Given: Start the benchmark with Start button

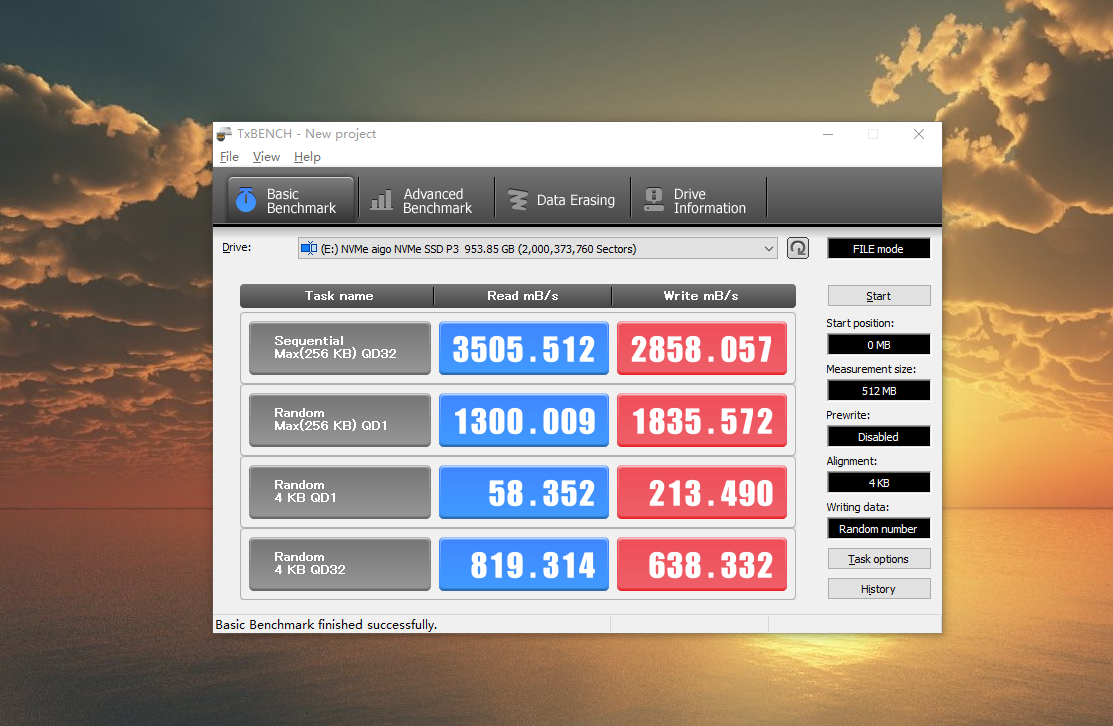Looking at the screenshot, I should [879, 296].
